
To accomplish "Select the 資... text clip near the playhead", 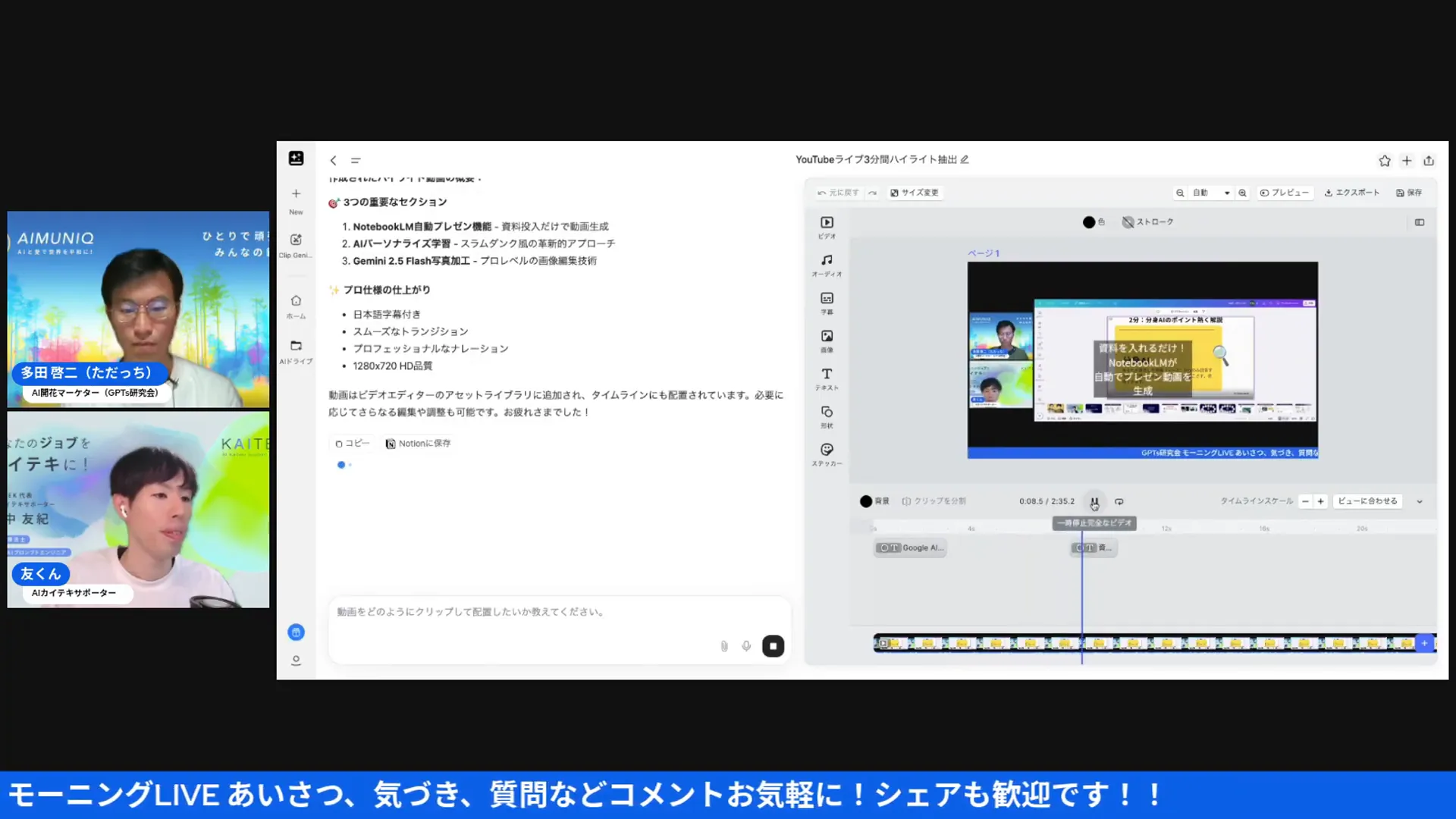I will (1094, 548).
